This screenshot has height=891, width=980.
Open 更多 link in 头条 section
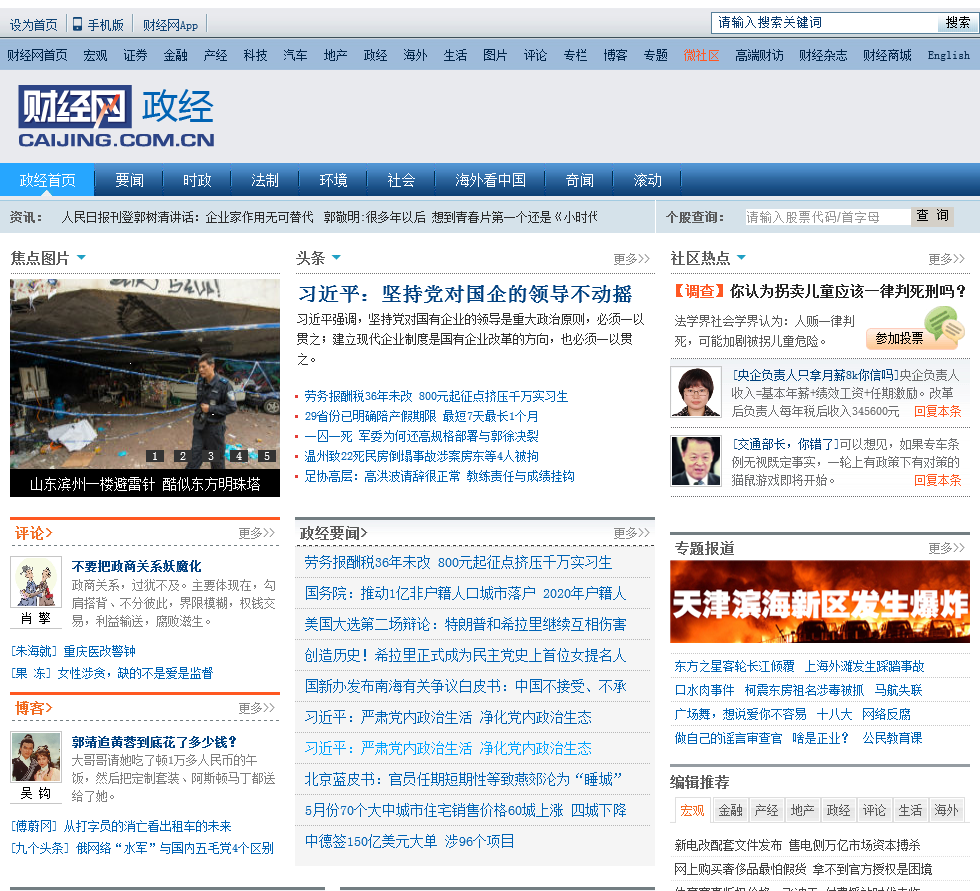tap(632, 259)
